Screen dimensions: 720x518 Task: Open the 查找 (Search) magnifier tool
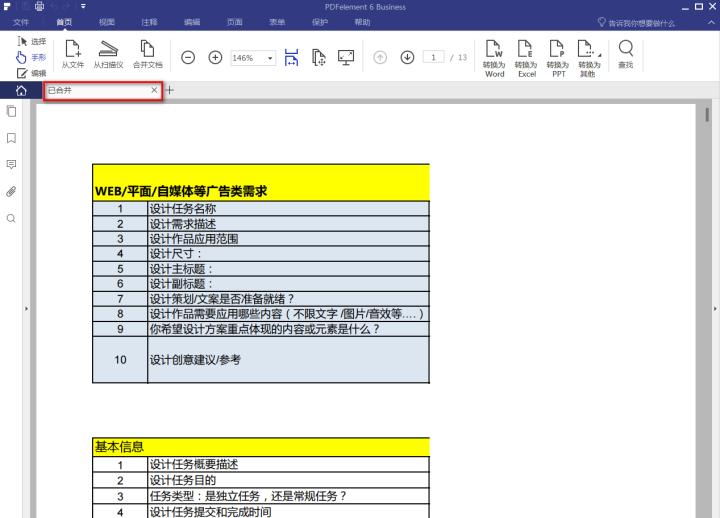click(625, 54)
